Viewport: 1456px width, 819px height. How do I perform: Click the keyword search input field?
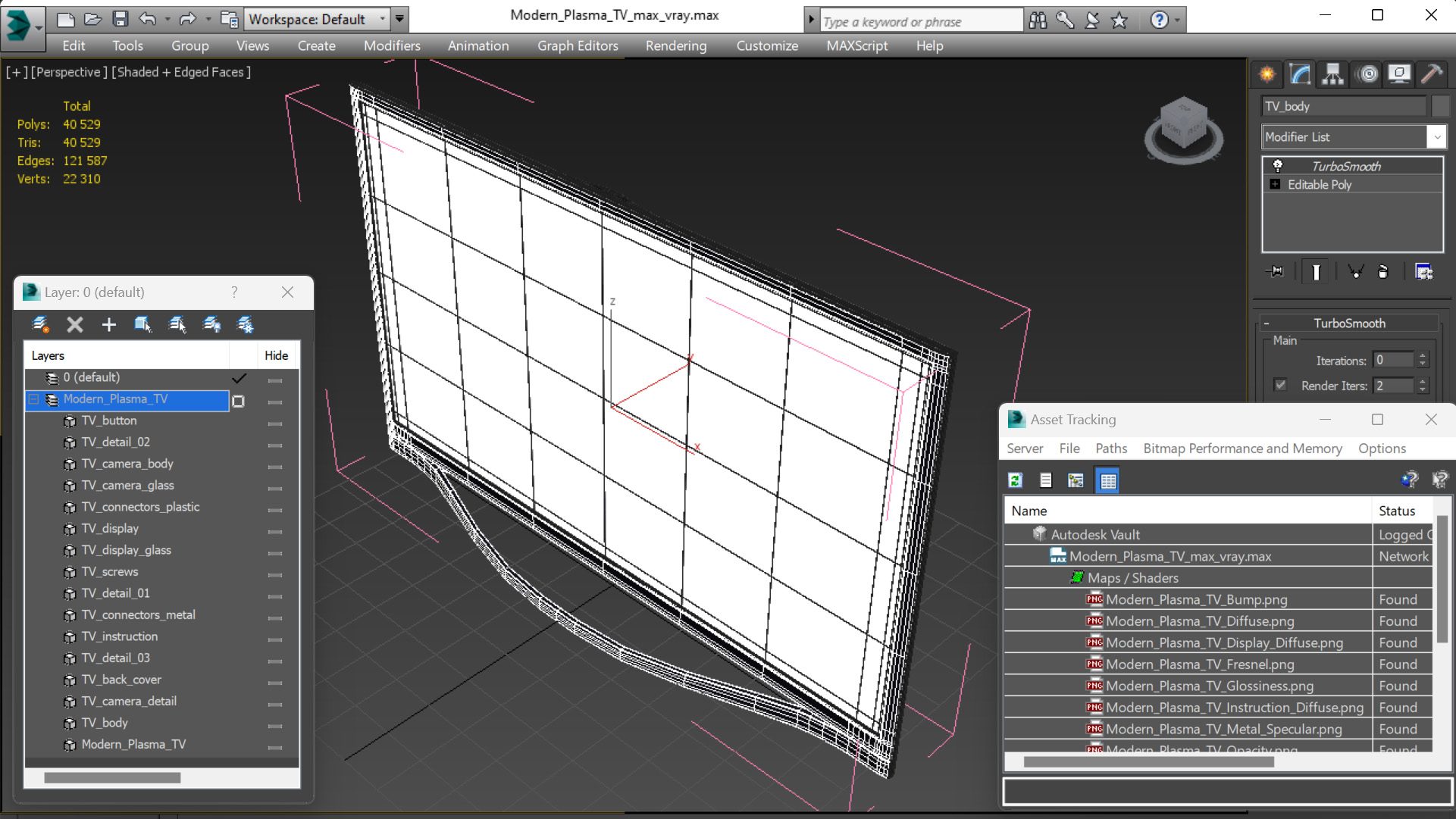click(x=920, y=21)
